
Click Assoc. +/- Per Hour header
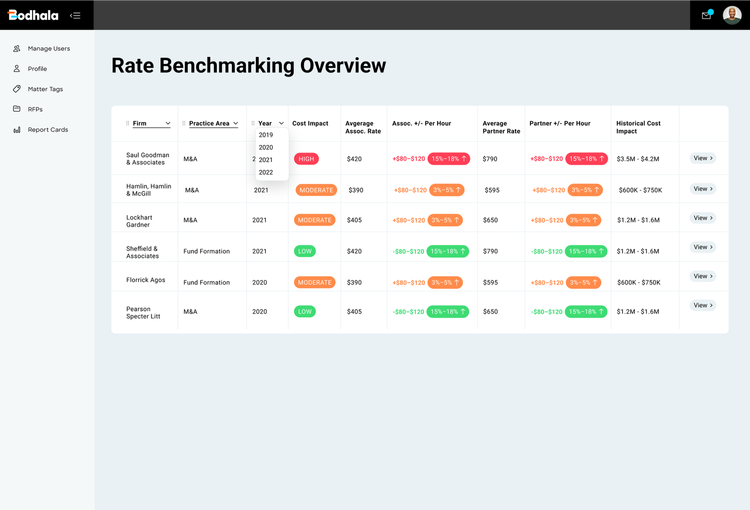(421, 123)
